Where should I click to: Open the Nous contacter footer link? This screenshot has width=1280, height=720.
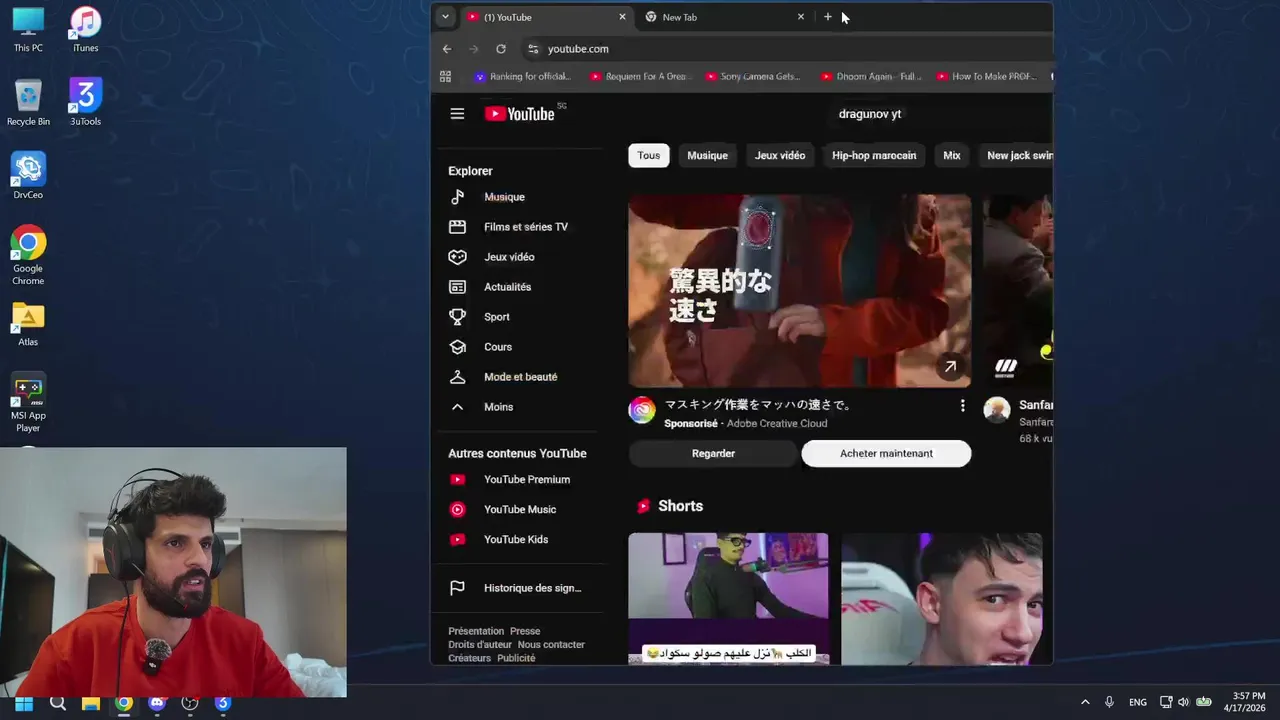pos(551,645)
